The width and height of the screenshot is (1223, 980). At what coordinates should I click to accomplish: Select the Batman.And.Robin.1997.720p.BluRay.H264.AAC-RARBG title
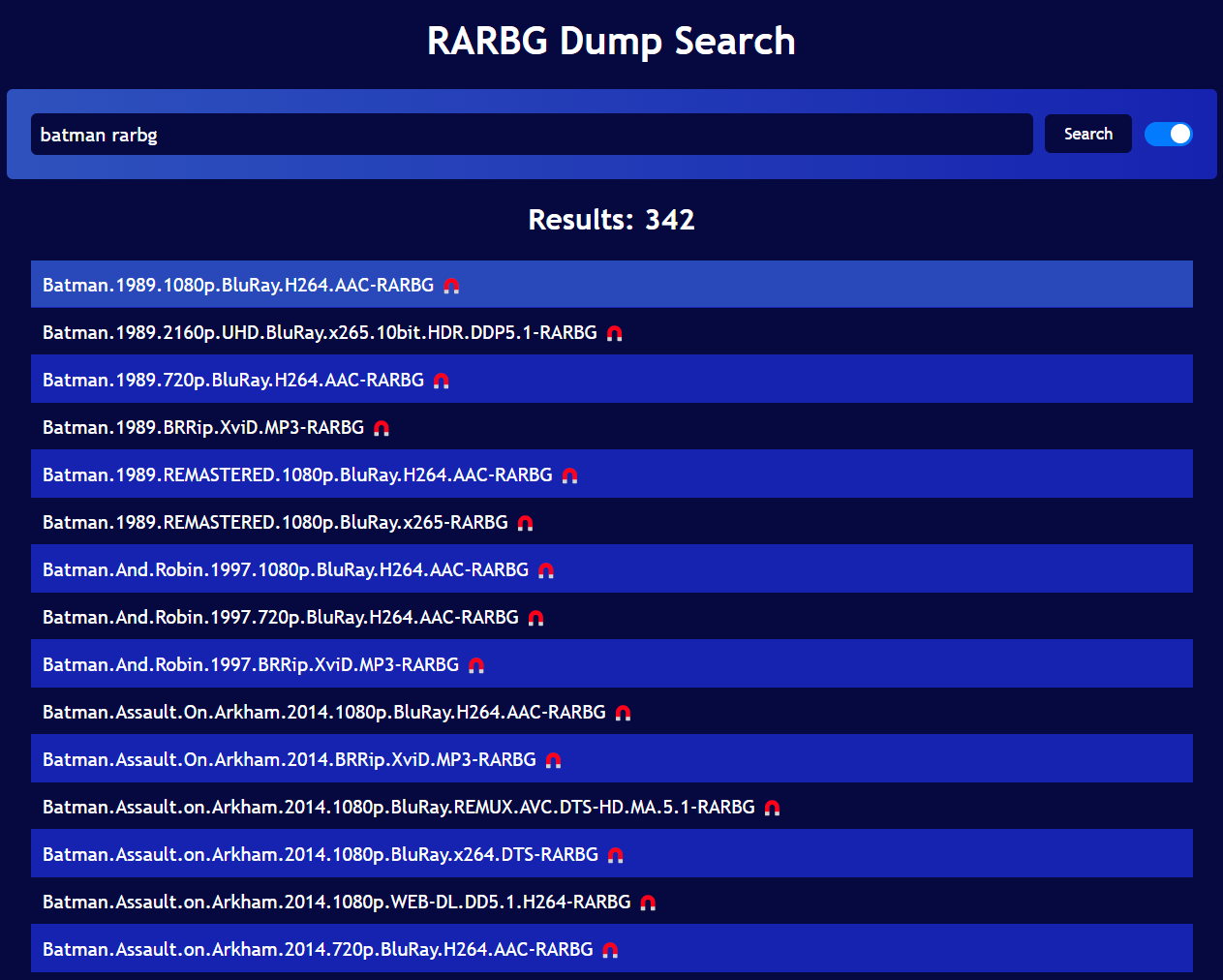[x=281, y=617]
